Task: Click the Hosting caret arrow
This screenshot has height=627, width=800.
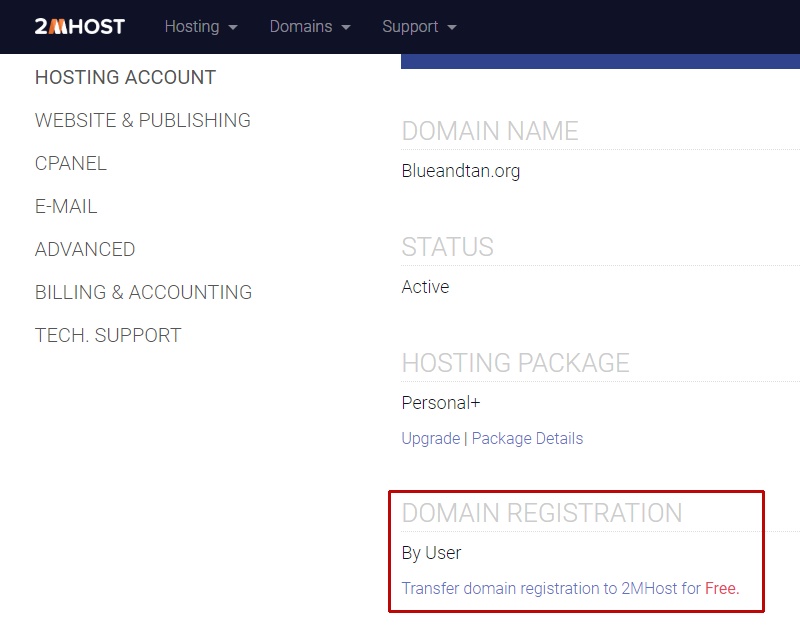Action: tap(233, 28)
